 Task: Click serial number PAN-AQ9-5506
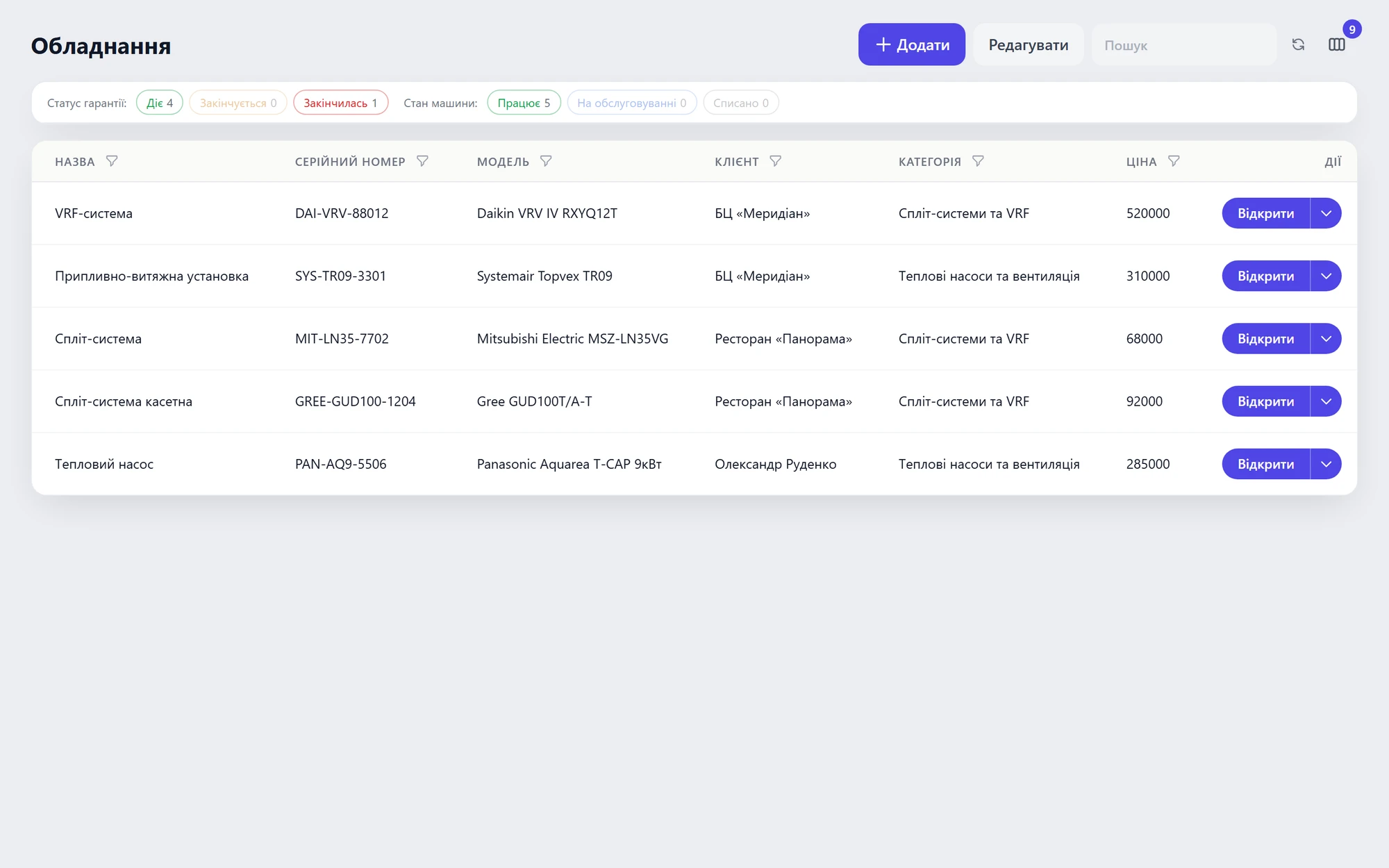click(x=341, y=463)
